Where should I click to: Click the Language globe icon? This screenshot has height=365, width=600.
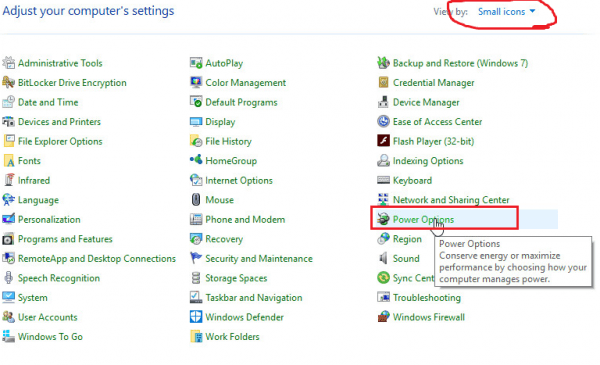(8, 199)
